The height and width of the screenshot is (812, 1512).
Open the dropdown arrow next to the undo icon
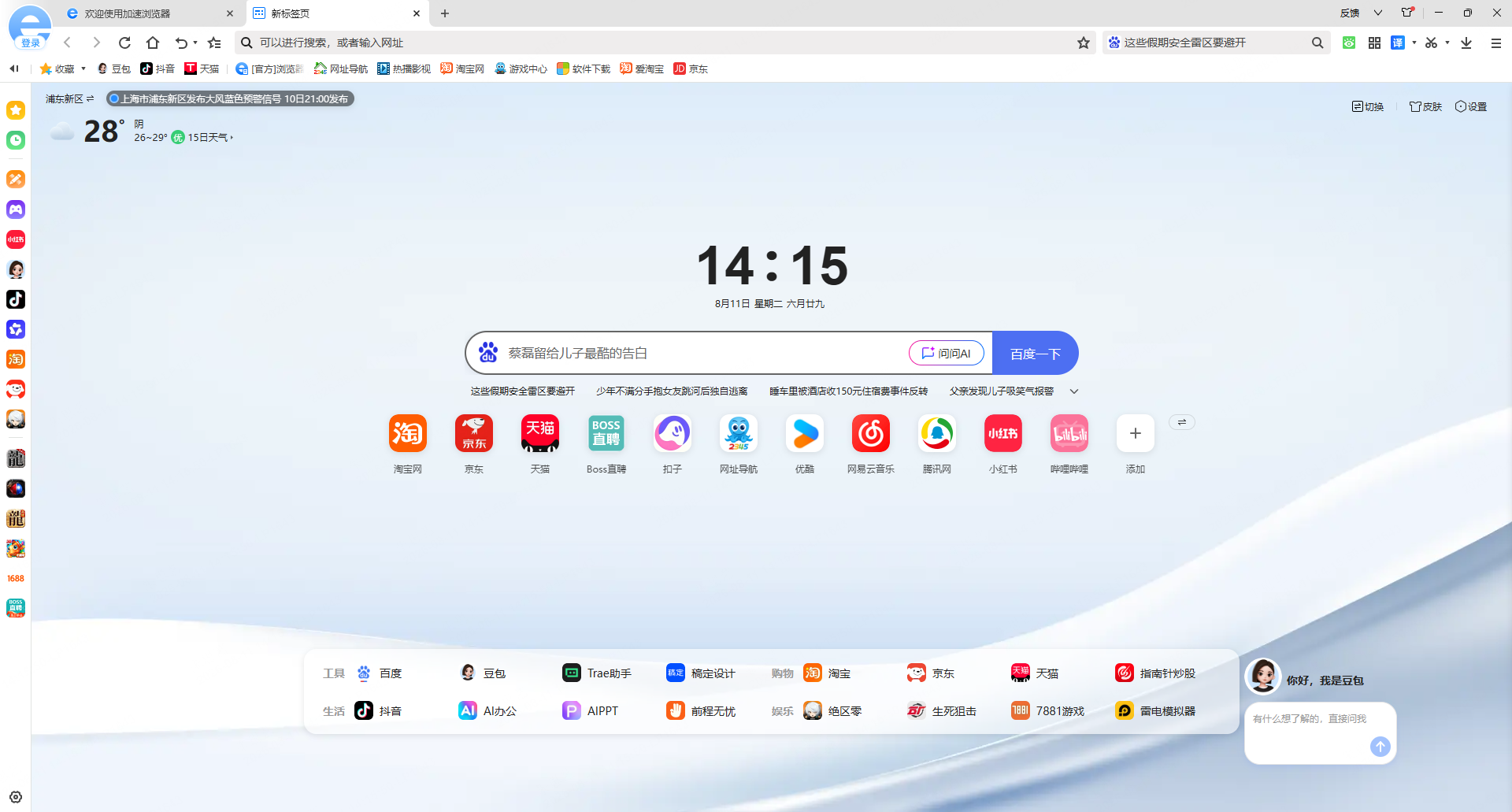pos(195,43)
